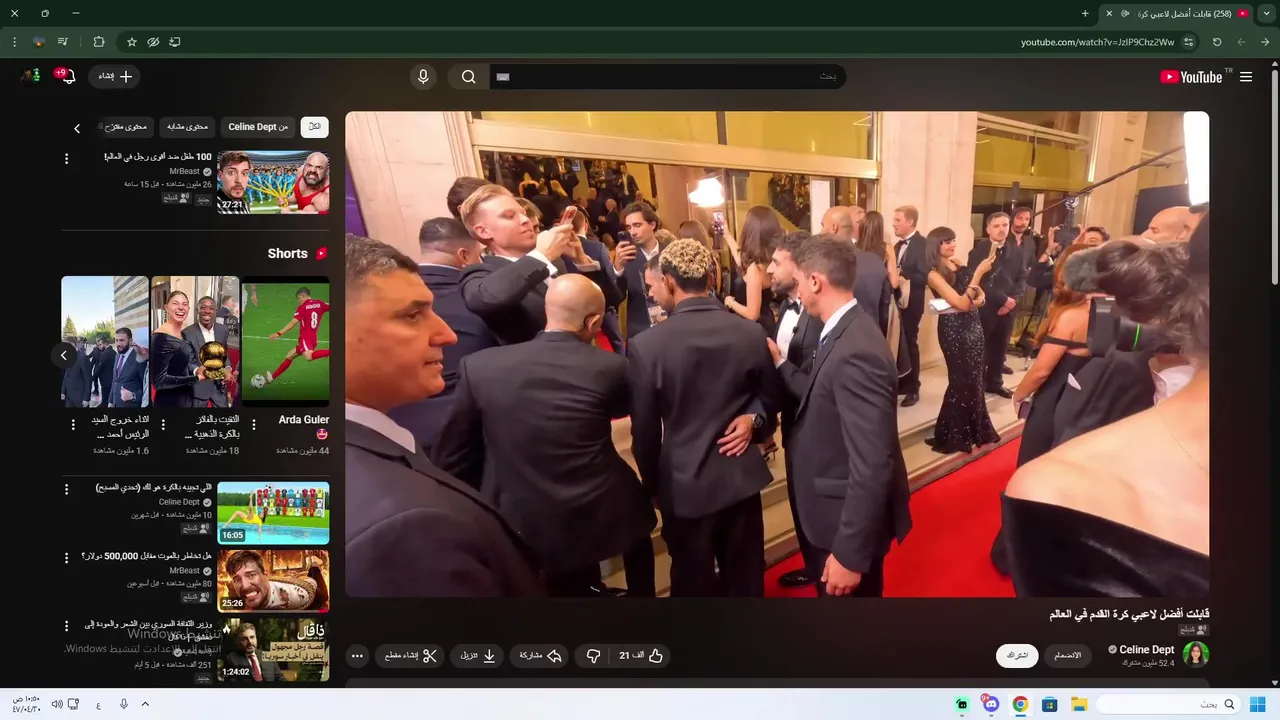Open browser profile avatar
Viewport: 1280px width, 720px height.
[38, 42]
